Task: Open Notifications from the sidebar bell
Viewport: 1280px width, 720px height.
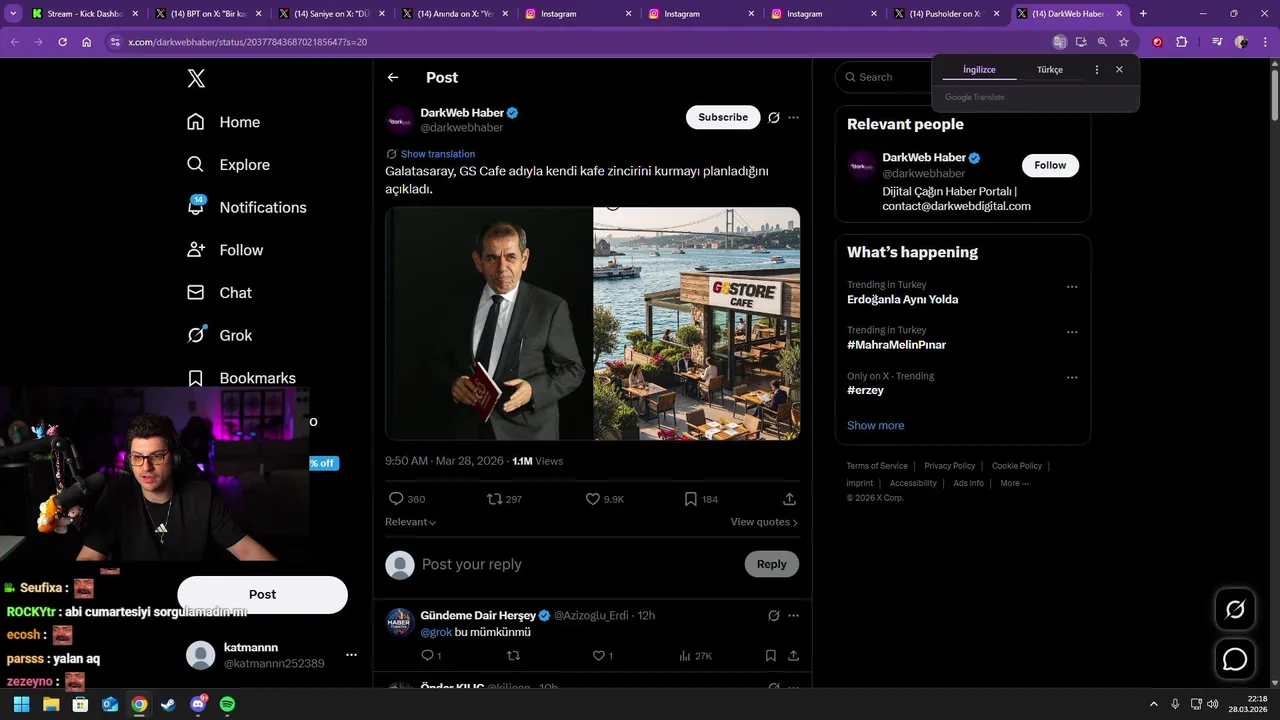Action: (x=196, y=207)
